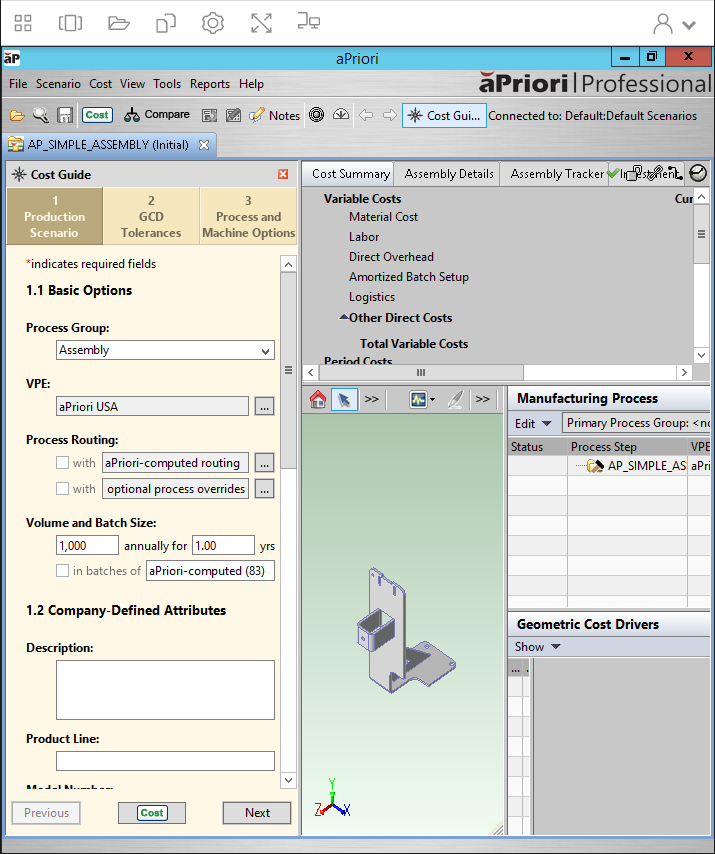Screen dimensions: 715x854
Task: Click the Cost button at Cost Guide bottom
Action: [x=152, y=813]
